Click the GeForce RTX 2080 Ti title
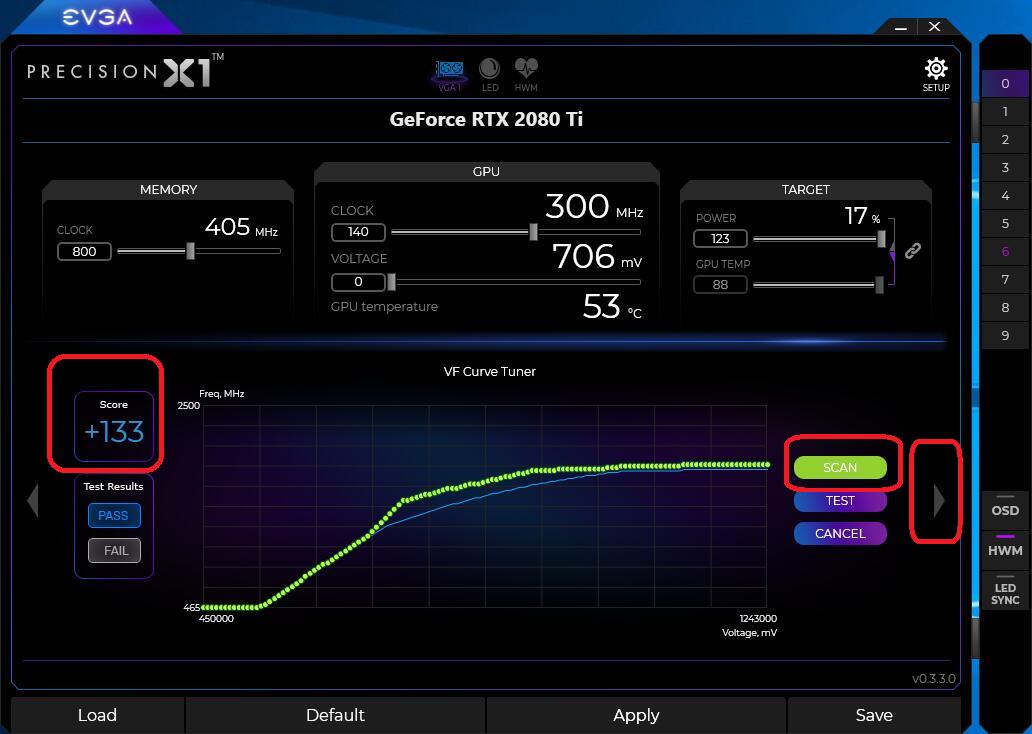 (486, 119)
